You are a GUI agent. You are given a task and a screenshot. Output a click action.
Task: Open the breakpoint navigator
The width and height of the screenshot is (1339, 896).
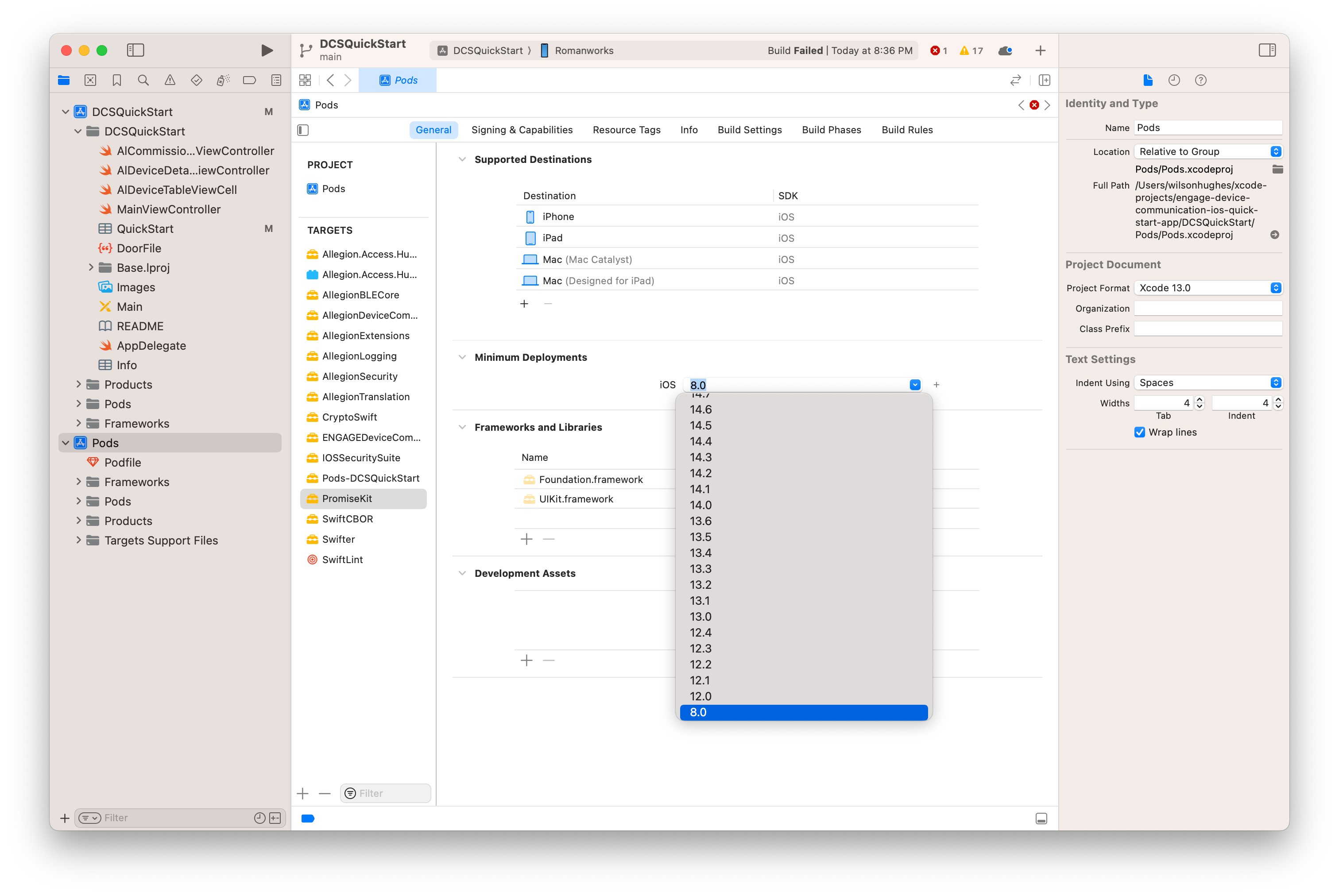(x=249, y=80)
